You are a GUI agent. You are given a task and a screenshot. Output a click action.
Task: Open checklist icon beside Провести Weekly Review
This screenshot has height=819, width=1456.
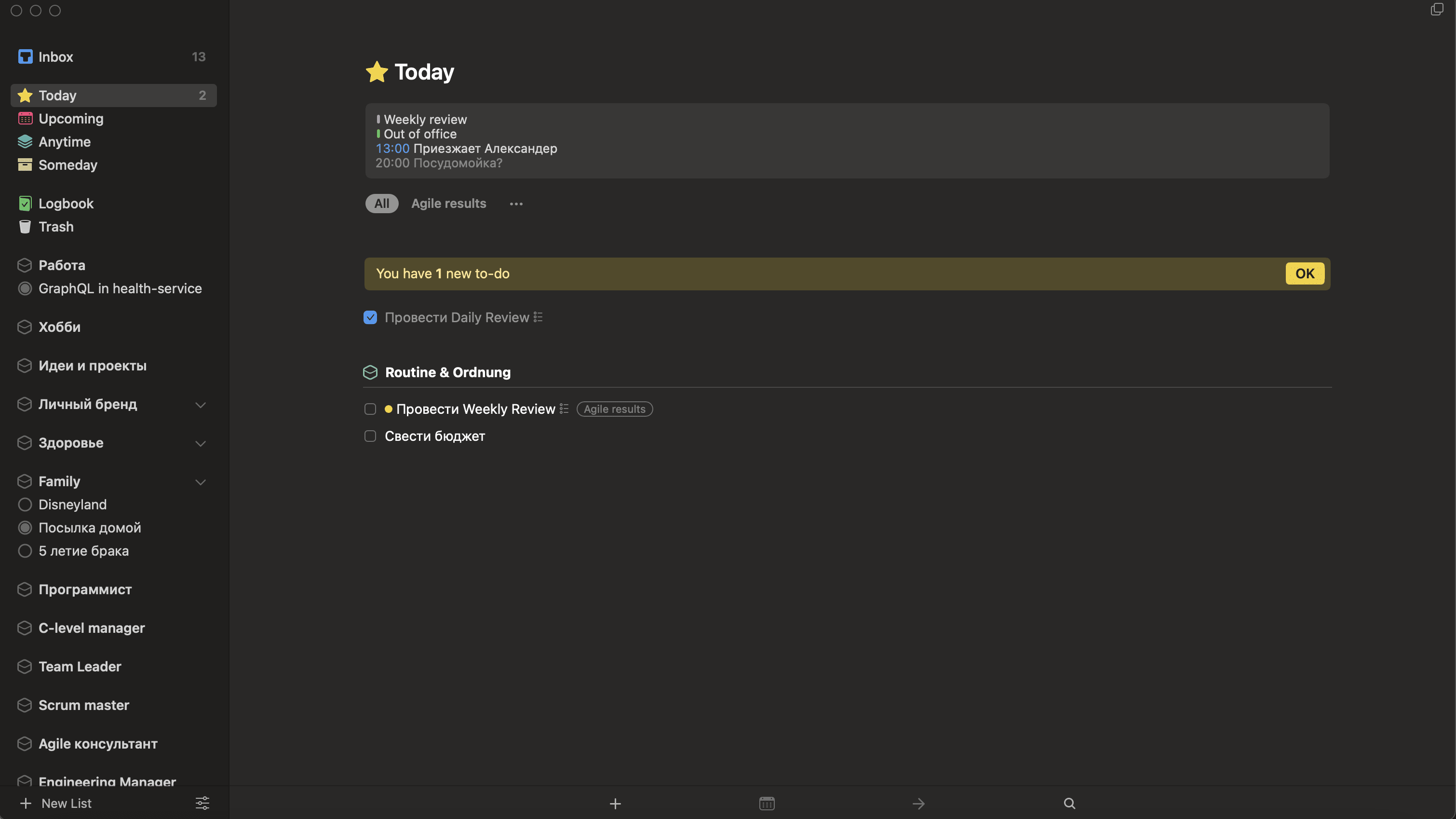tap(564, 409)
